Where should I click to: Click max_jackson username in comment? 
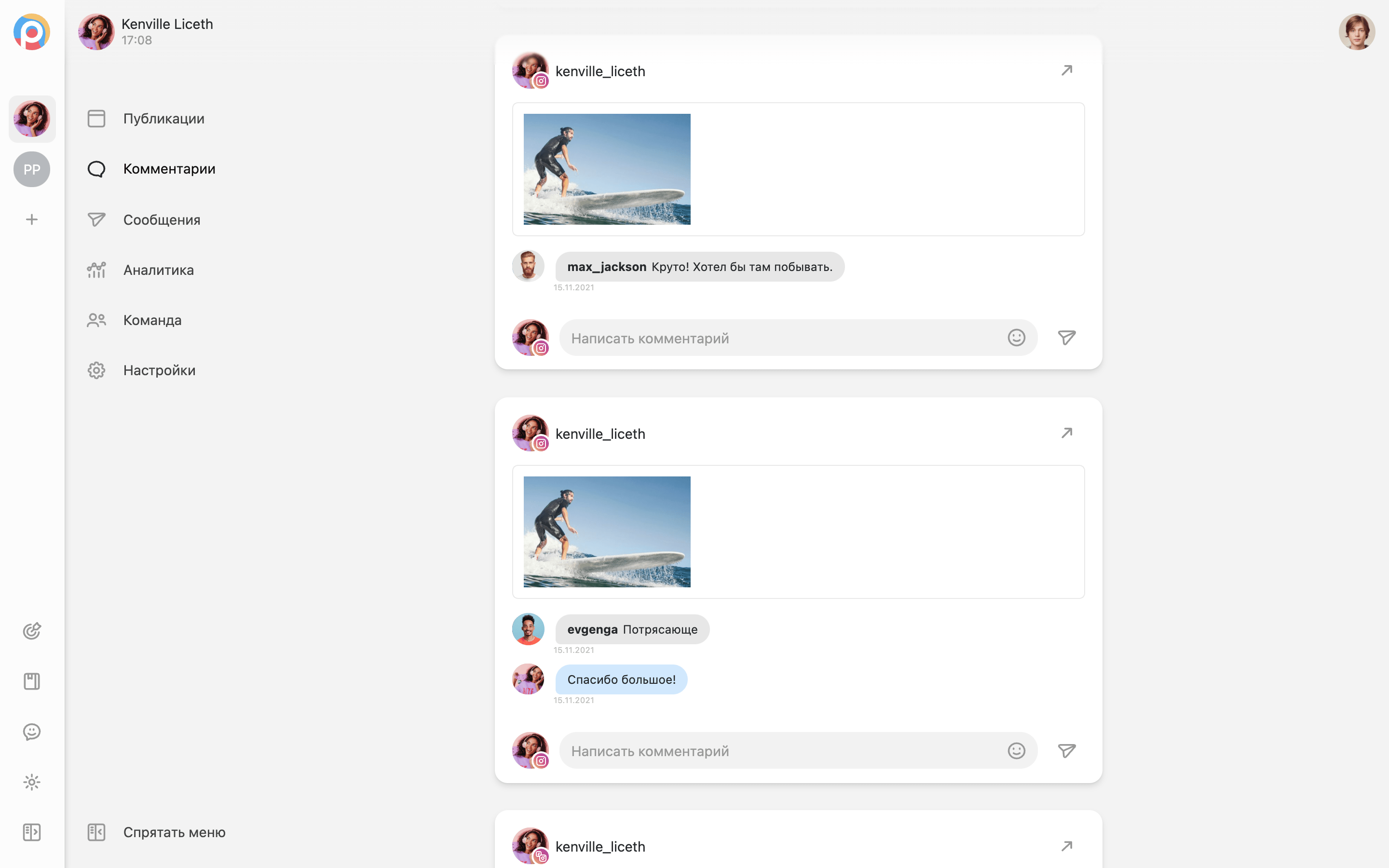(607, 267)
